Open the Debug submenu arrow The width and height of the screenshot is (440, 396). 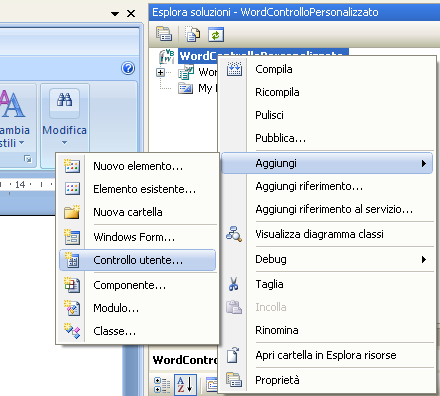[x=424, y=259]
